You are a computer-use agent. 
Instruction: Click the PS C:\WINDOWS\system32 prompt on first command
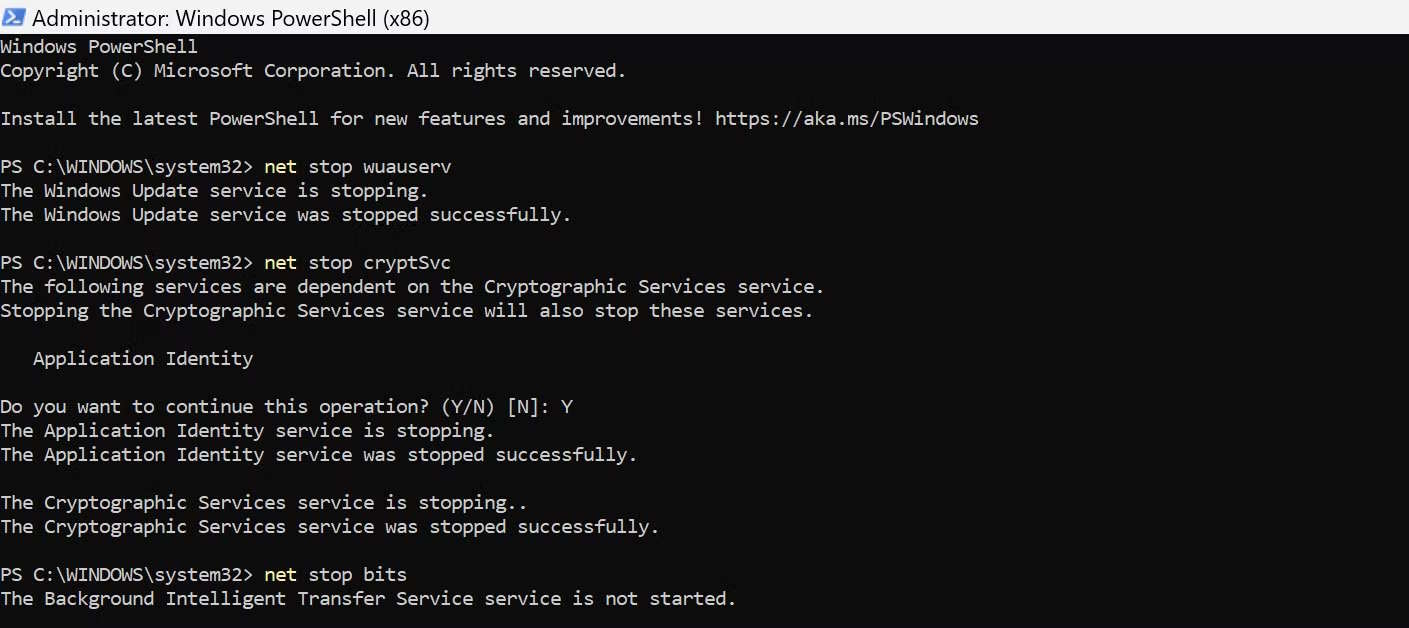pyautogui.click(x=126, y=166)
